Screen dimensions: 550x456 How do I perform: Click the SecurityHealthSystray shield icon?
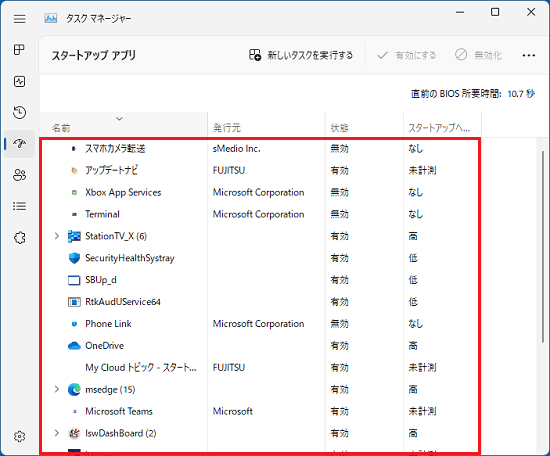pos(74,258)
